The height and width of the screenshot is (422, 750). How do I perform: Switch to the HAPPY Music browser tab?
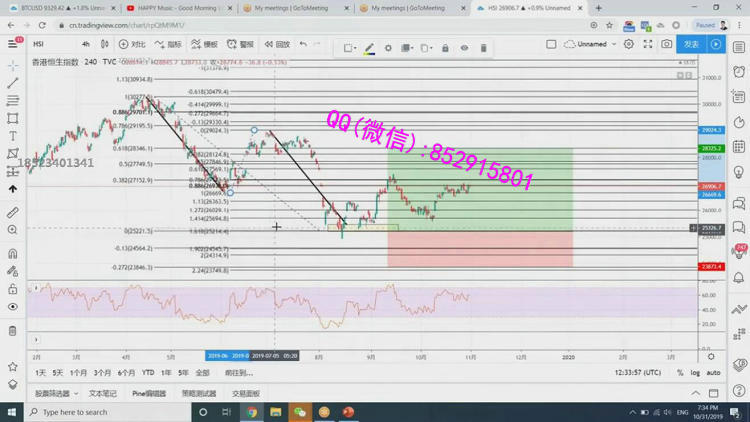pyautogui.click(x=178, y=8)
